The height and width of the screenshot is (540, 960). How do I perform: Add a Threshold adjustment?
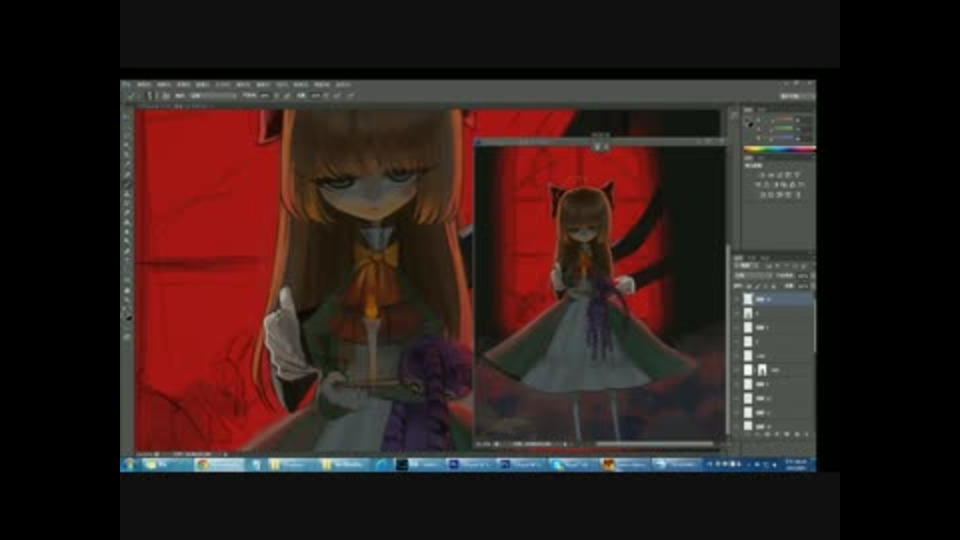click(779, 195)
